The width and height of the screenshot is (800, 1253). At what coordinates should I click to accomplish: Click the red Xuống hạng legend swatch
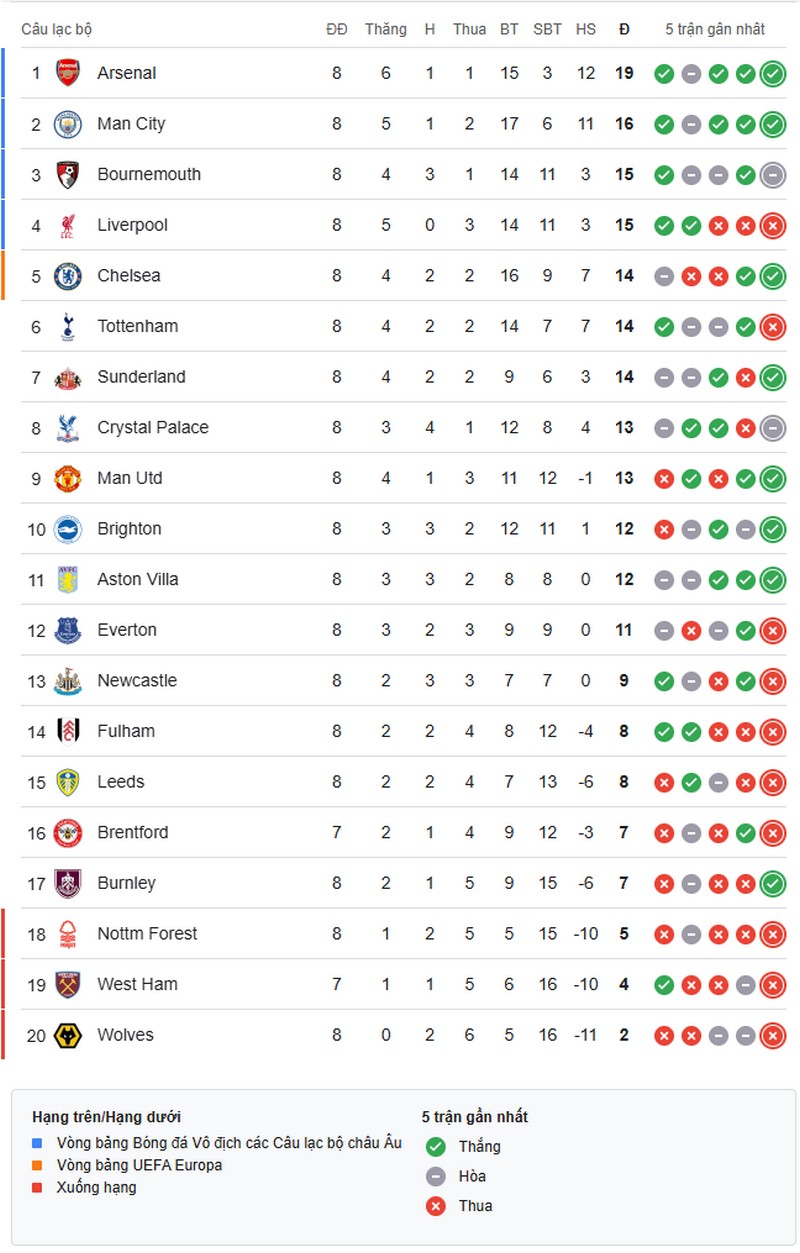(x=38, y=1188)
